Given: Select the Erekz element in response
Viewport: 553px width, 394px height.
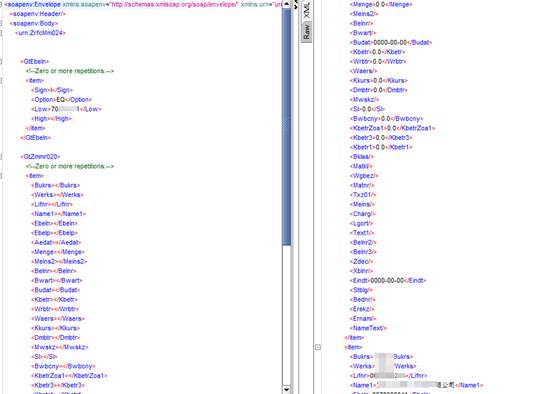Looking at the screenshot, I should click(362, 309).
